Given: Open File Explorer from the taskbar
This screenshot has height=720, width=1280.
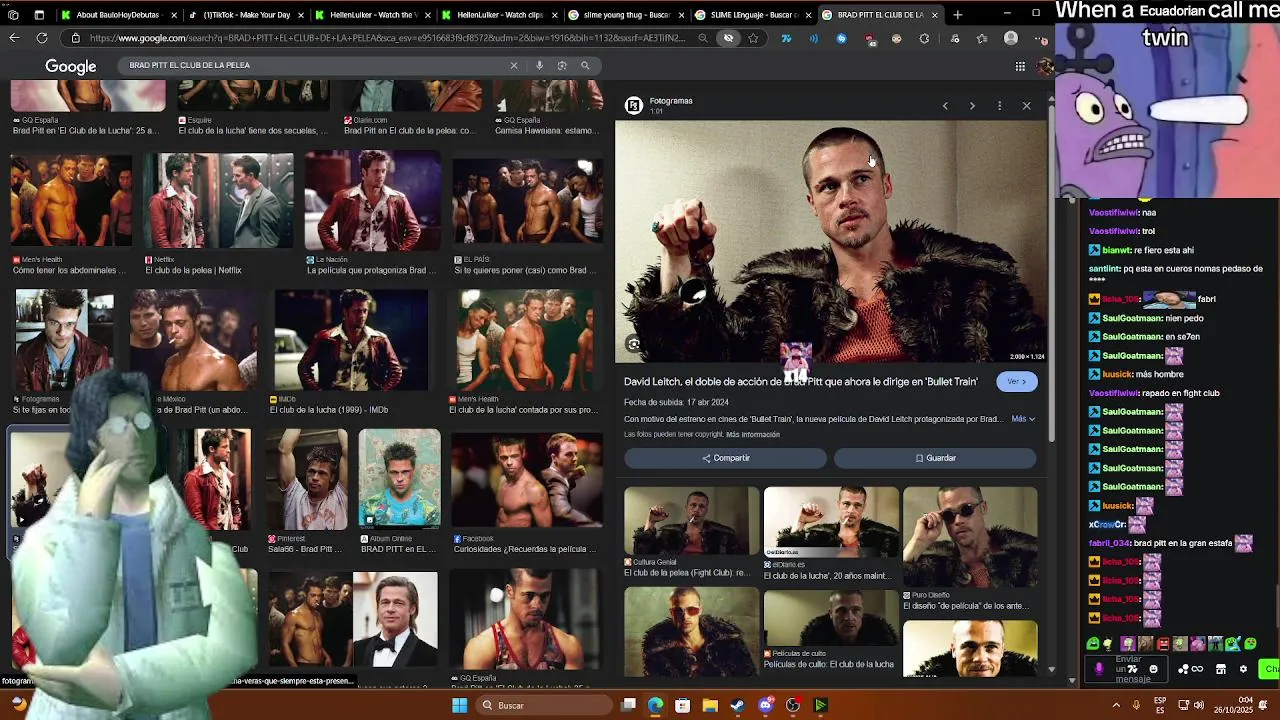Looking at the screenshot, I should [x=710, y=705].
